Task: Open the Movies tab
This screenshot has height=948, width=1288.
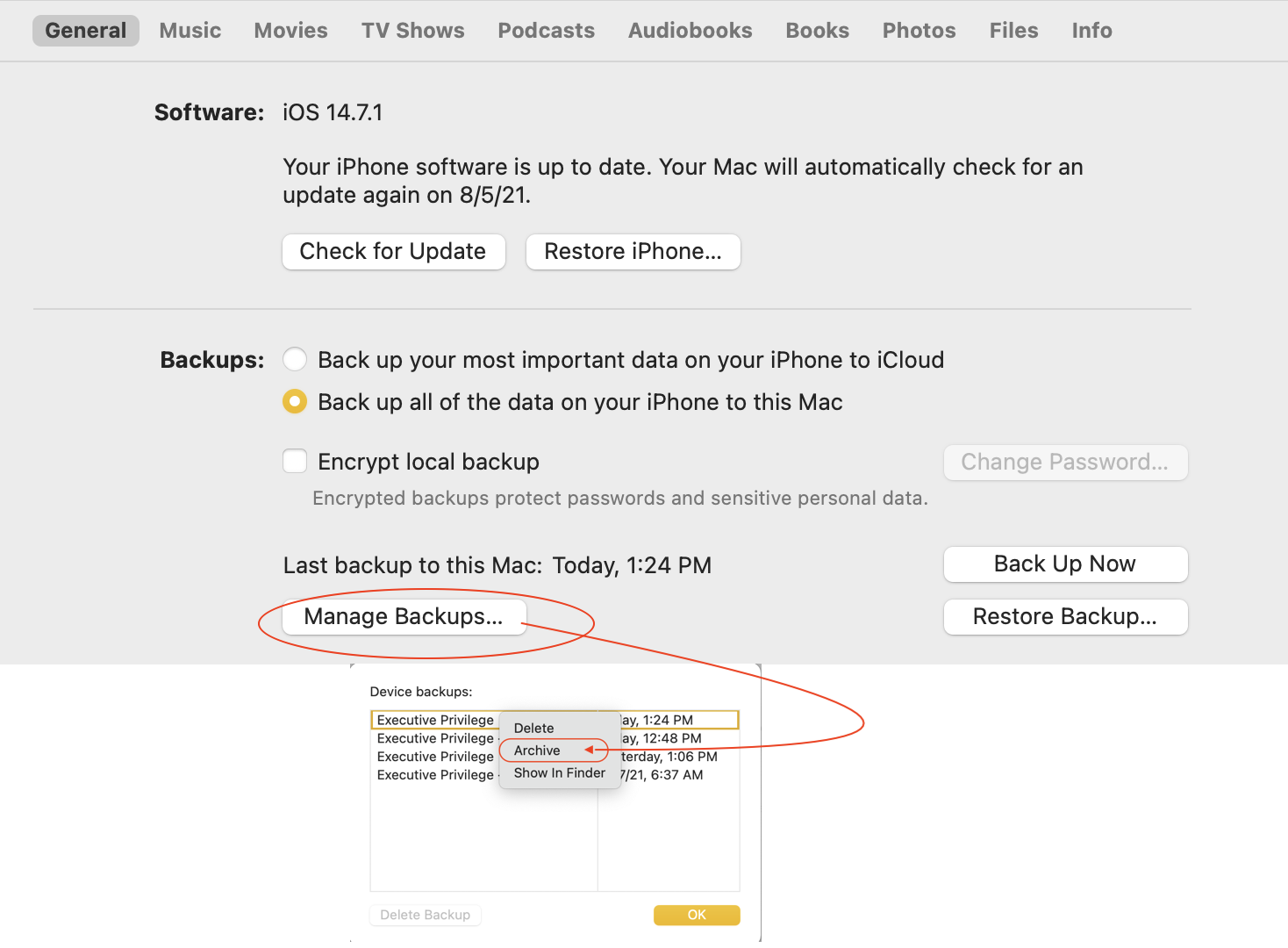Action: point(290,31)
